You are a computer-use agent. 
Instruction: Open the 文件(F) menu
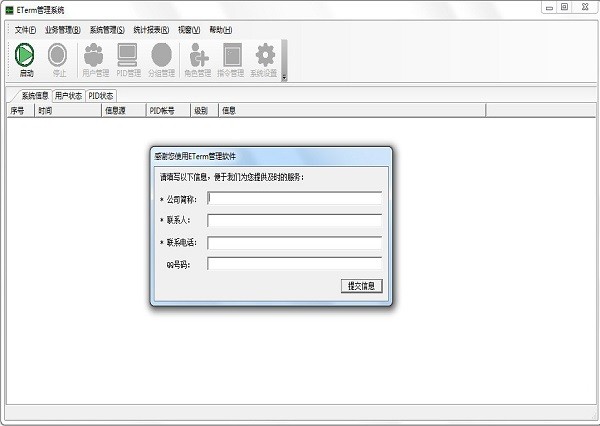point(26,30)
